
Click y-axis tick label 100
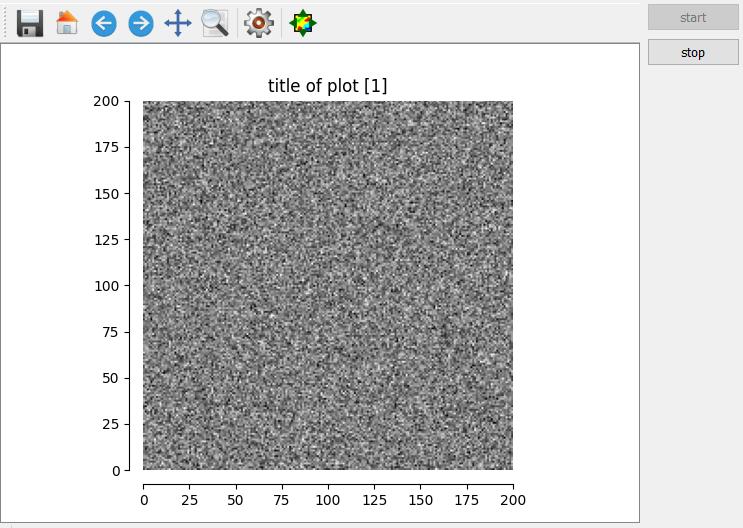click(x=106, y=286)
